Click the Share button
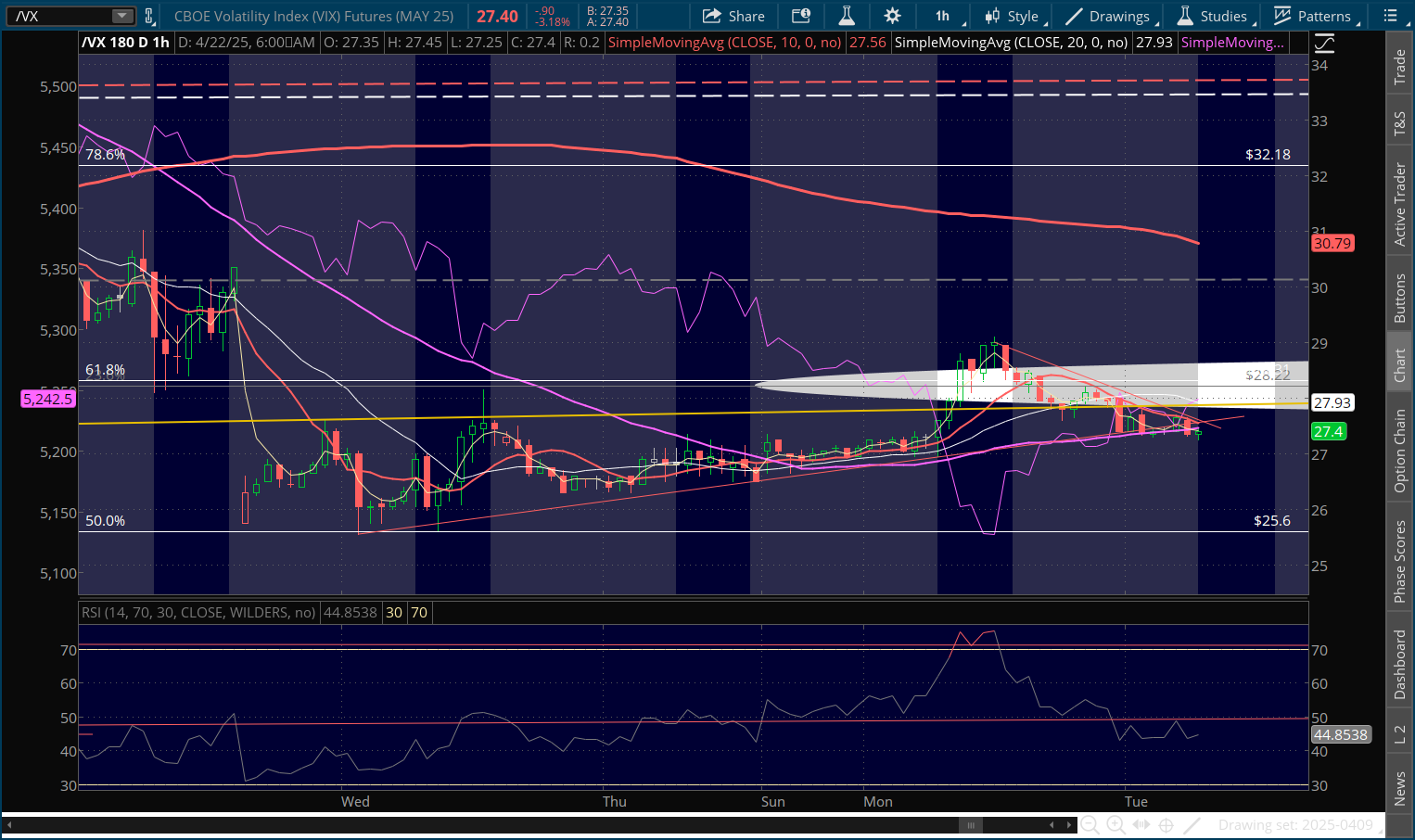Viewport: 1415px width, 840px height. click(x=733, y=16)
